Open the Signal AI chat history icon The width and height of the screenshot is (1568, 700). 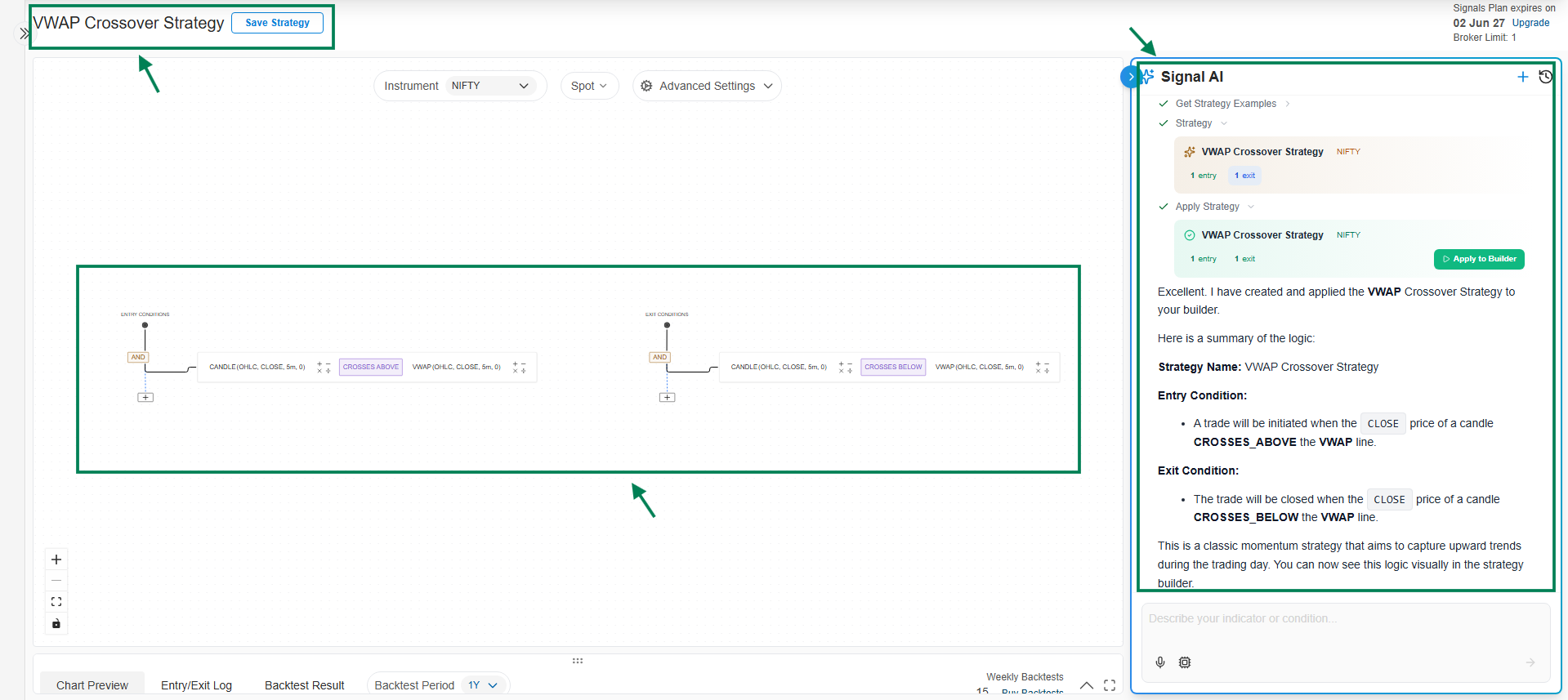pyautogui.click(x=1545, y=77)
